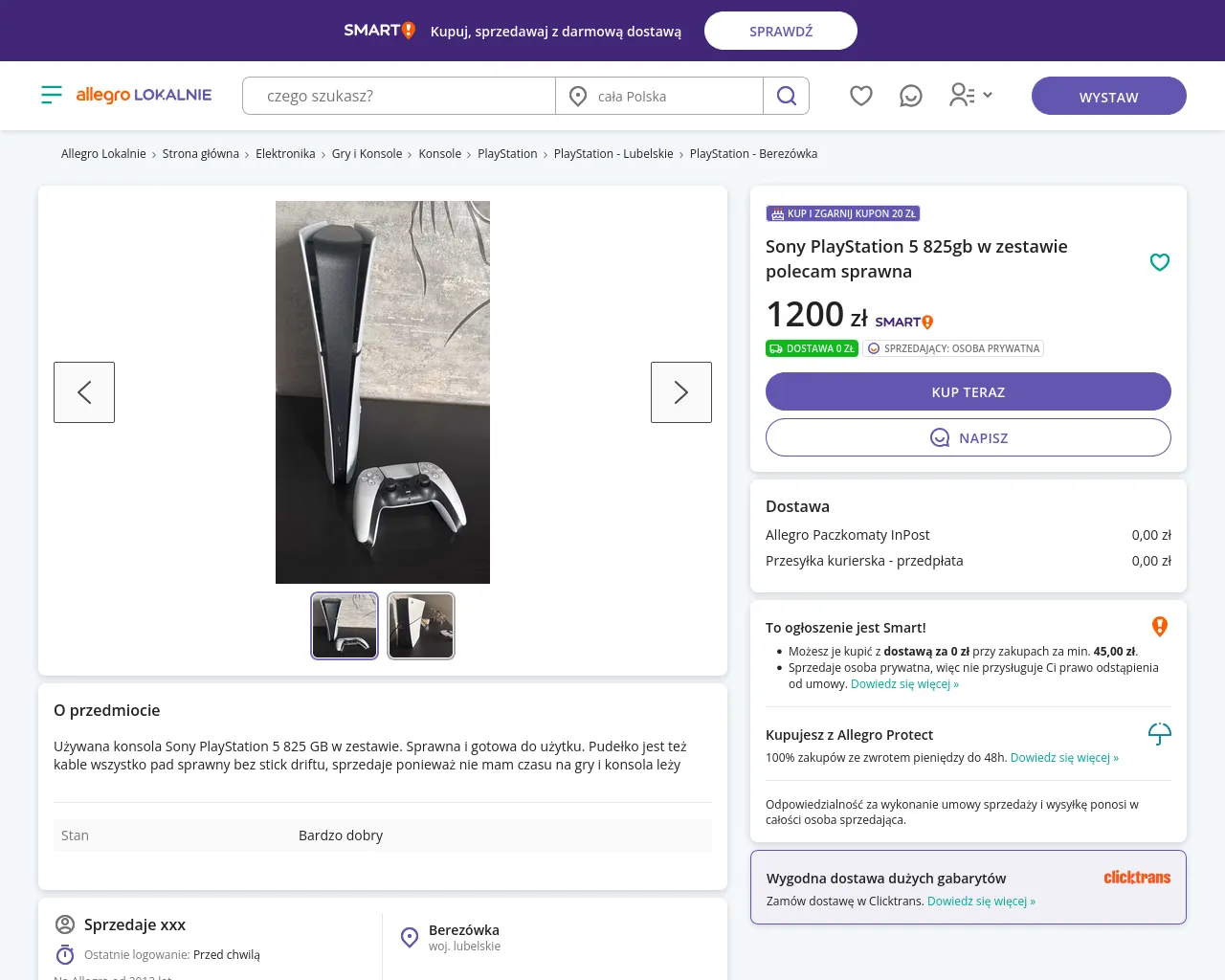Click 'Dowiedz się więcej' in Clicktrans box

pos(981,902)
